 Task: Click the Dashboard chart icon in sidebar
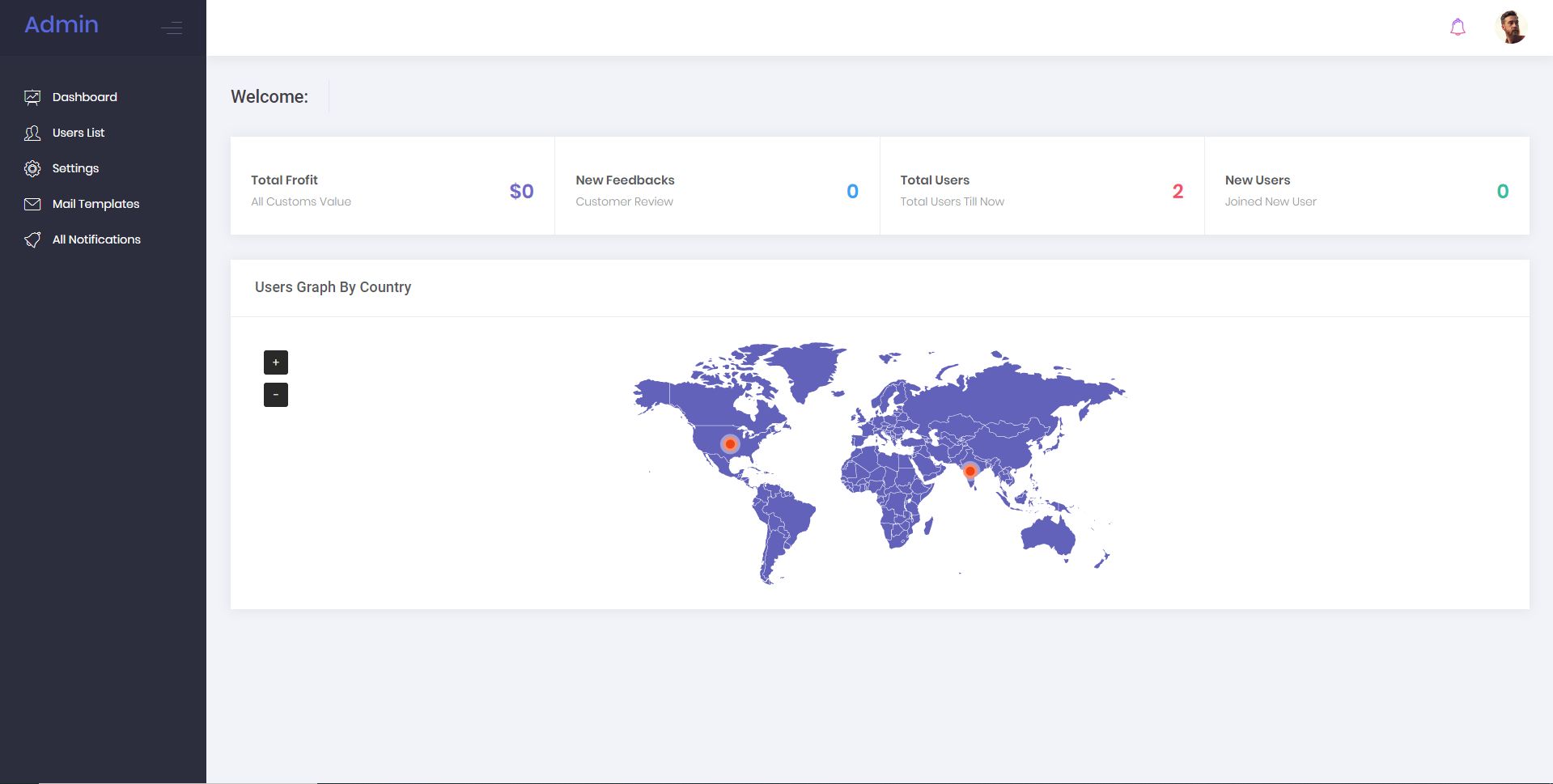(32, 97)
